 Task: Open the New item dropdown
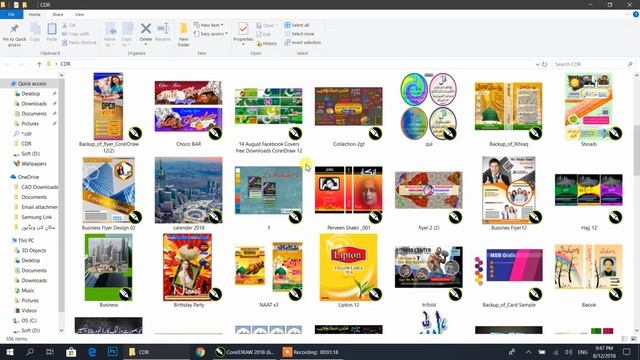[x=209, y=25]
